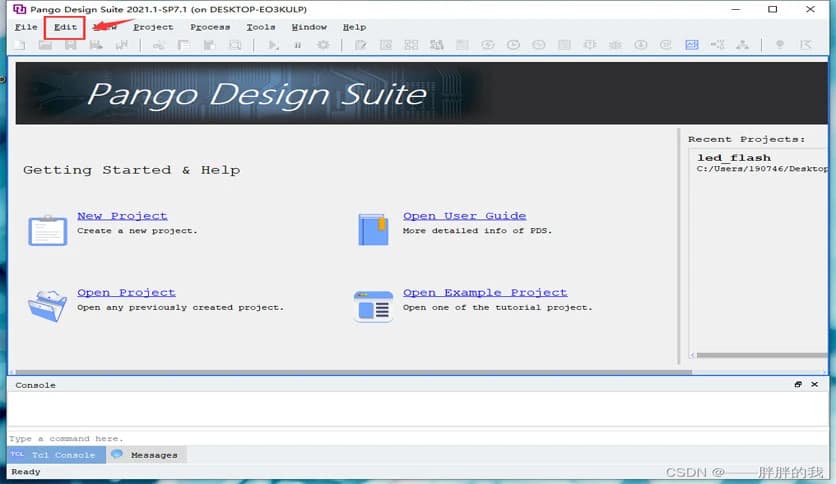Click the 'Ready' status bar text
Screen dimensions: 836x484
tap(26, 472)
